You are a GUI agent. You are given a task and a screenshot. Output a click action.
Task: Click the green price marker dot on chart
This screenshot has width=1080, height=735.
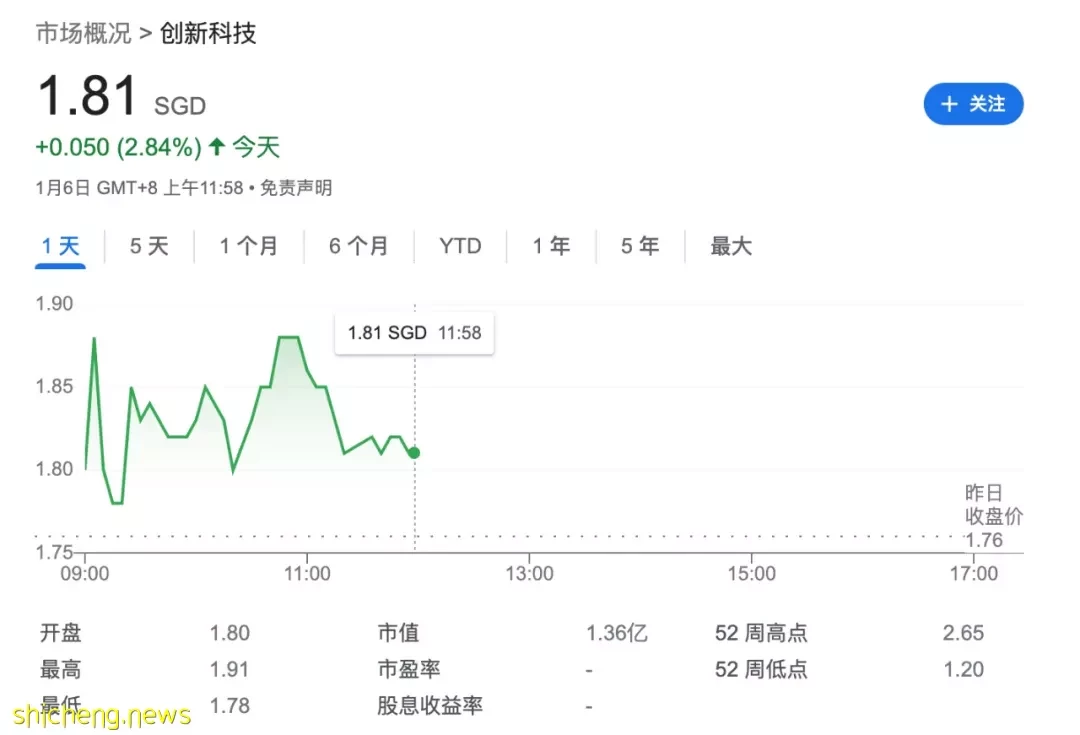(x=414, y=453)
